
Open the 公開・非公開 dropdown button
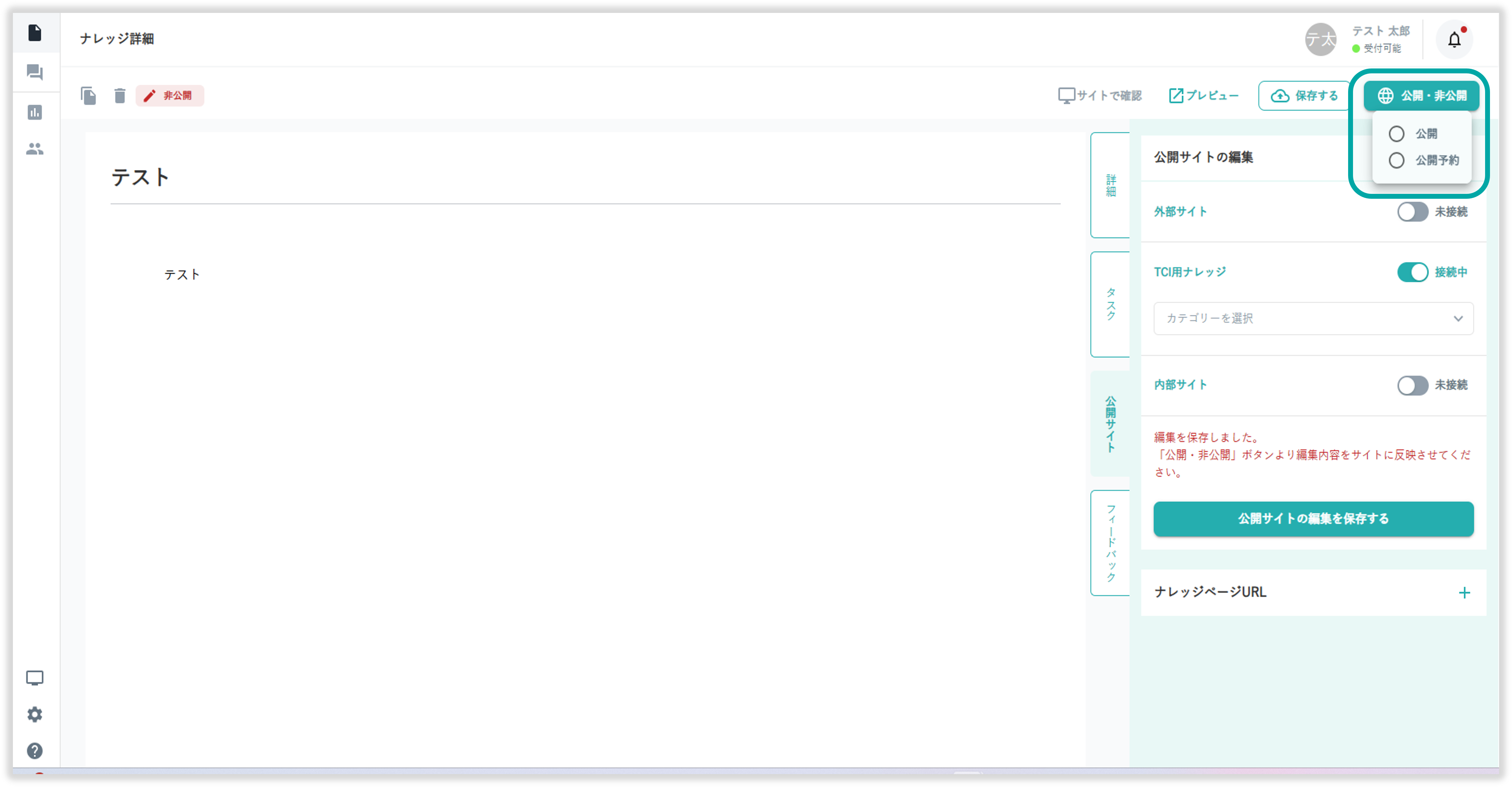1421,96
